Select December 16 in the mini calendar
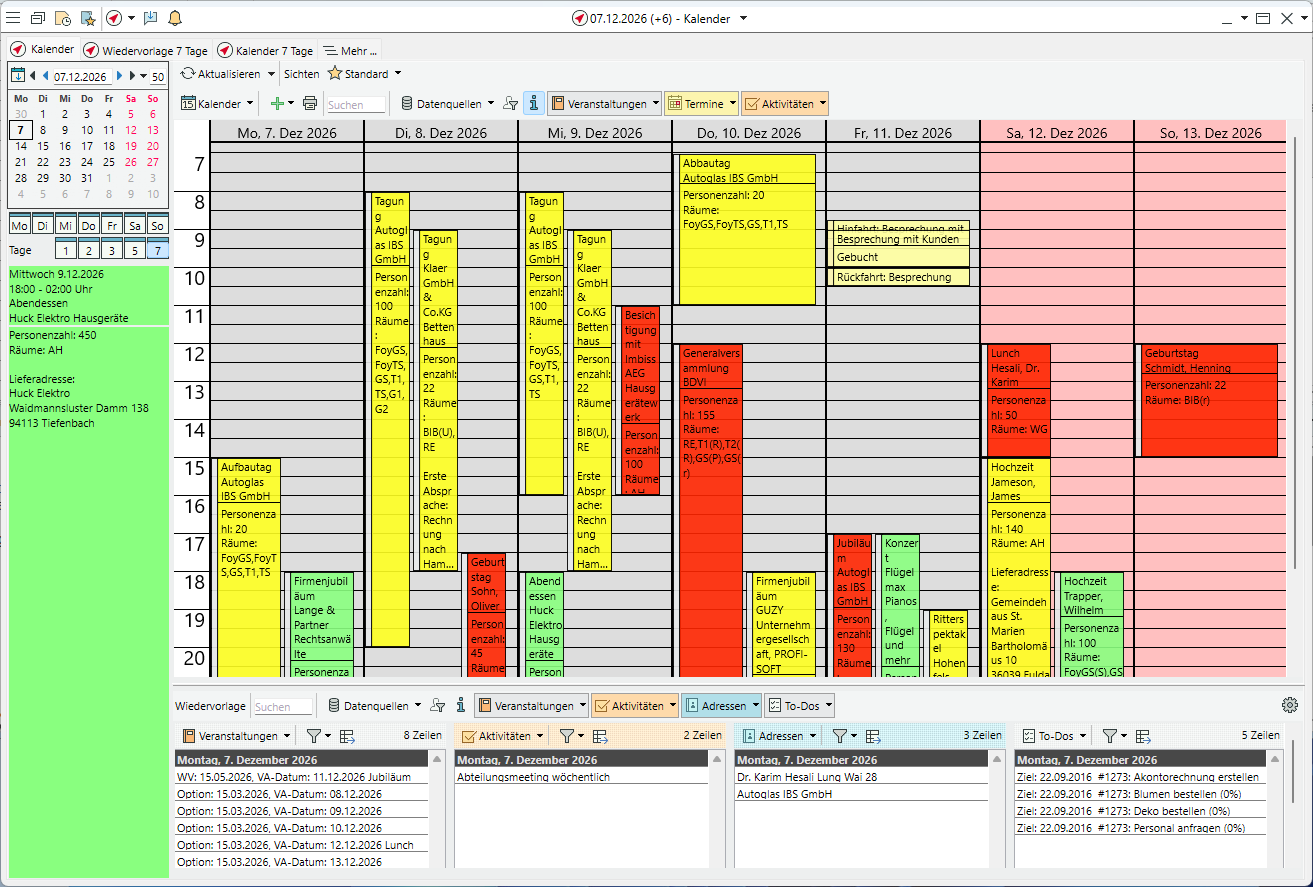The width and height of the screenshot is (1313, 887). click(x=65, y=145)
